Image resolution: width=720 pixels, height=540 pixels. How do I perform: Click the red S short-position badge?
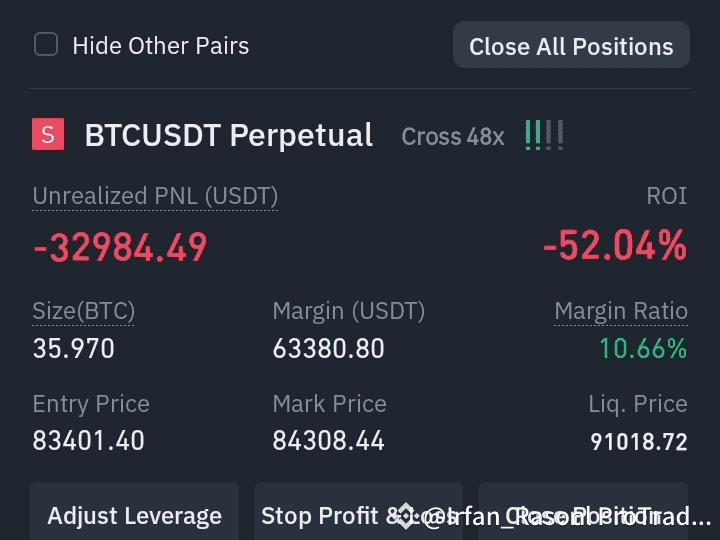(x=48, y=134)
